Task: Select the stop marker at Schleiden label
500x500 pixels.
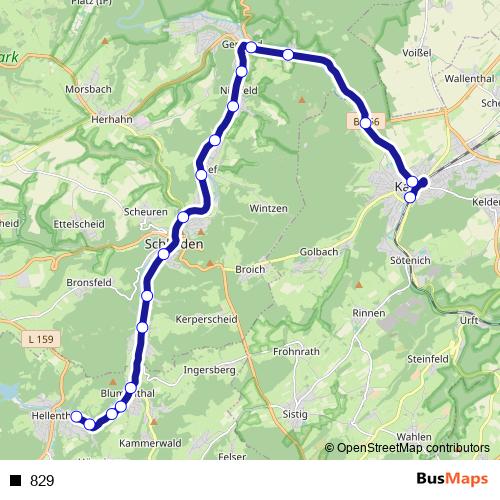Action: point(164,254)
